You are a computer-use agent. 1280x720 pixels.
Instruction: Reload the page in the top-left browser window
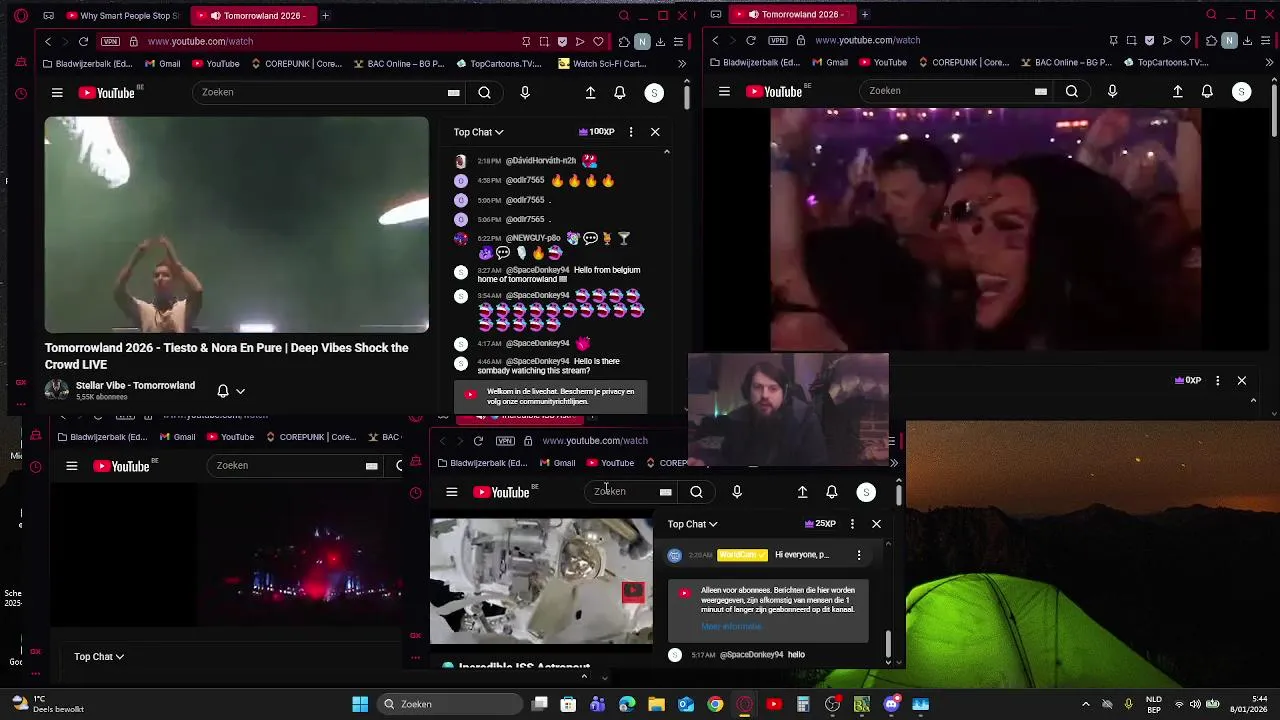(83, 41)
